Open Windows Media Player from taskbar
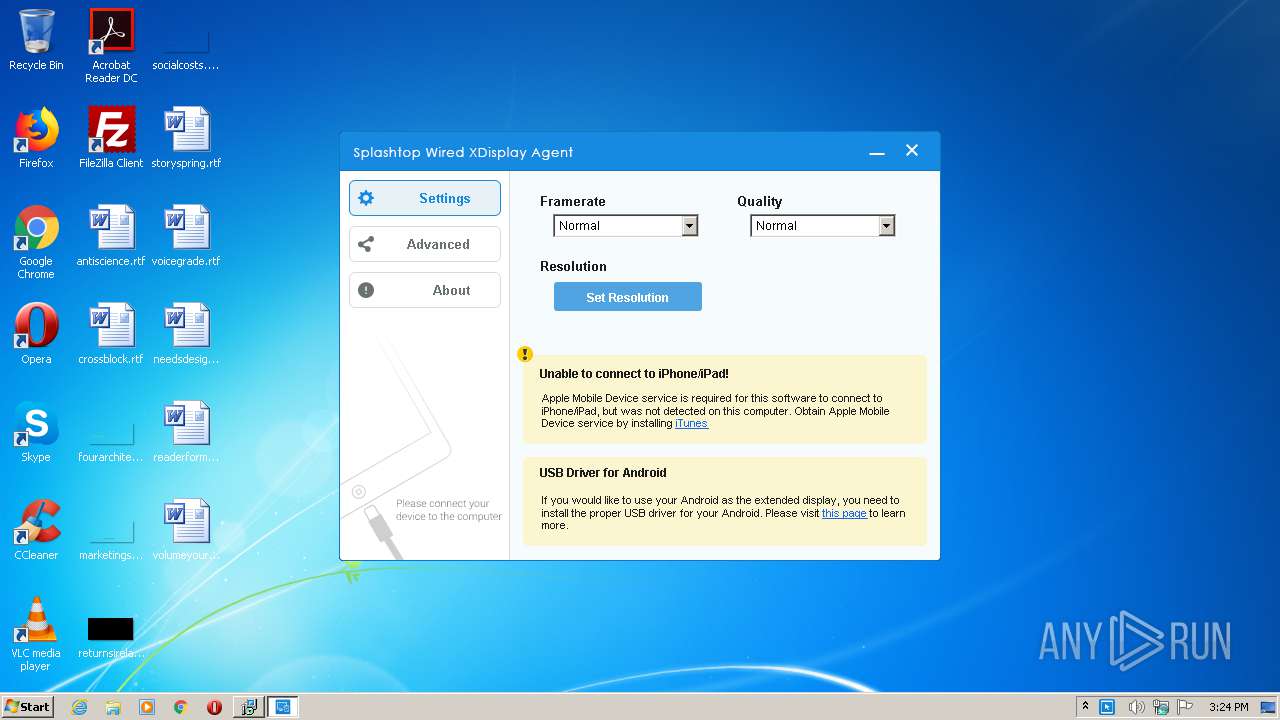 (147, 707)
